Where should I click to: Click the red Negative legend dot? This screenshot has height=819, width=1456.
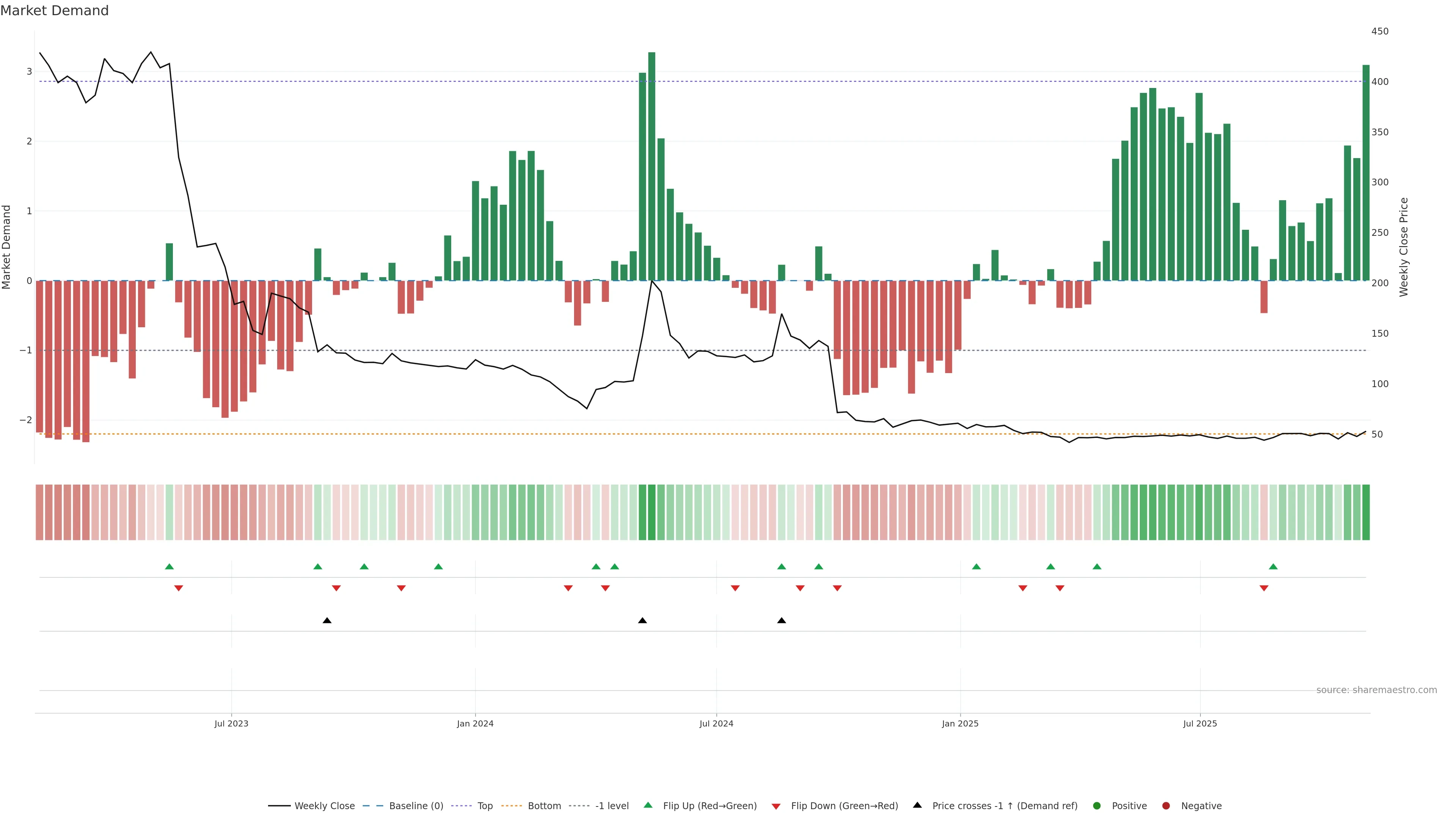pos(1166,806)
